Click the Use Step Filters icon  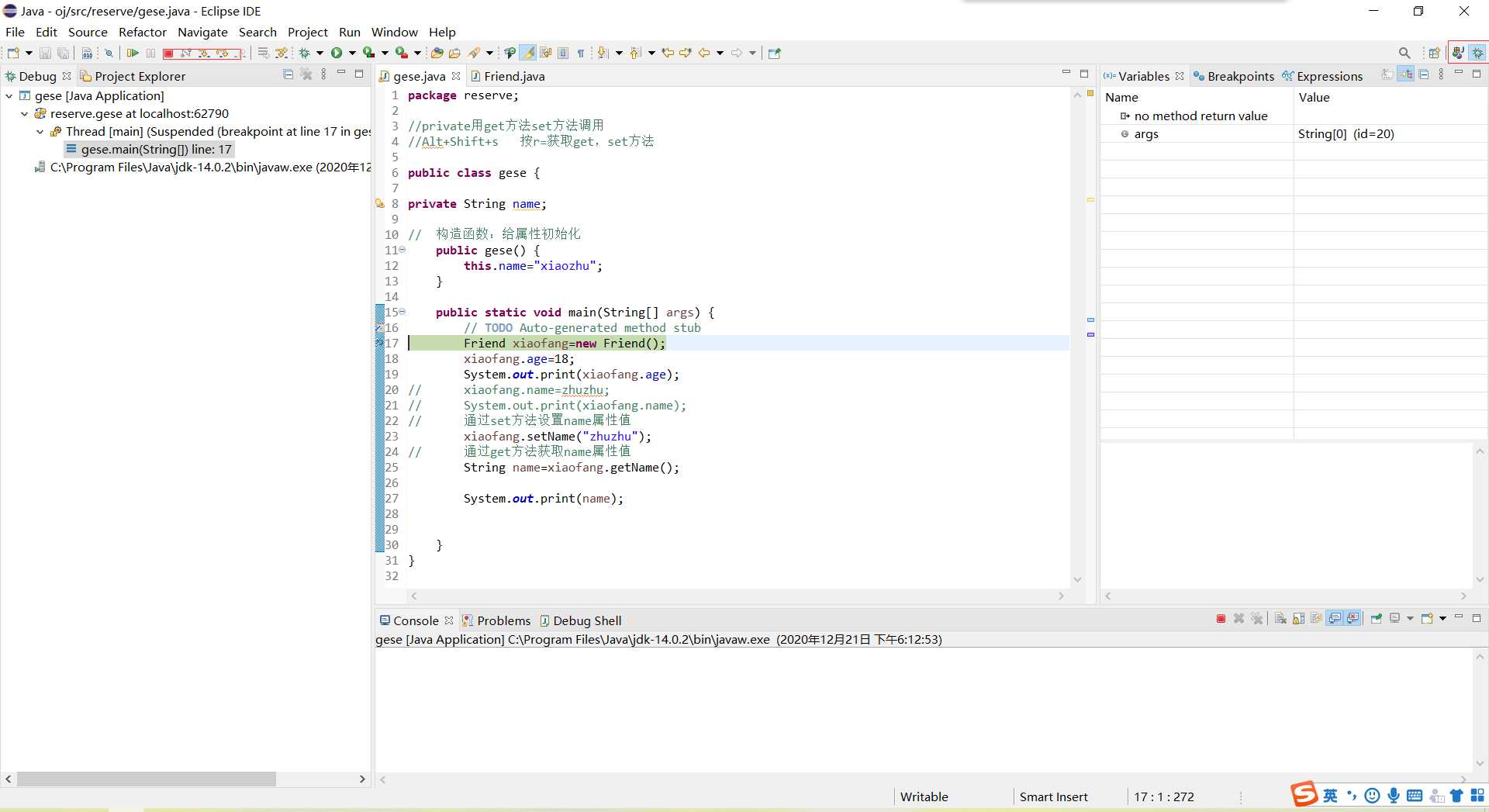pos(282,53)
